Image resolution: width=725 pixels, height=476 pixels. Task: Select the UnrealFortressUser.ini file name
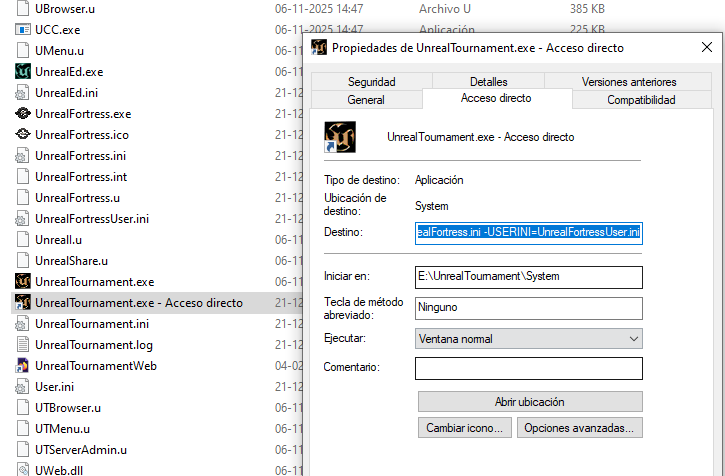pos(92,219)
